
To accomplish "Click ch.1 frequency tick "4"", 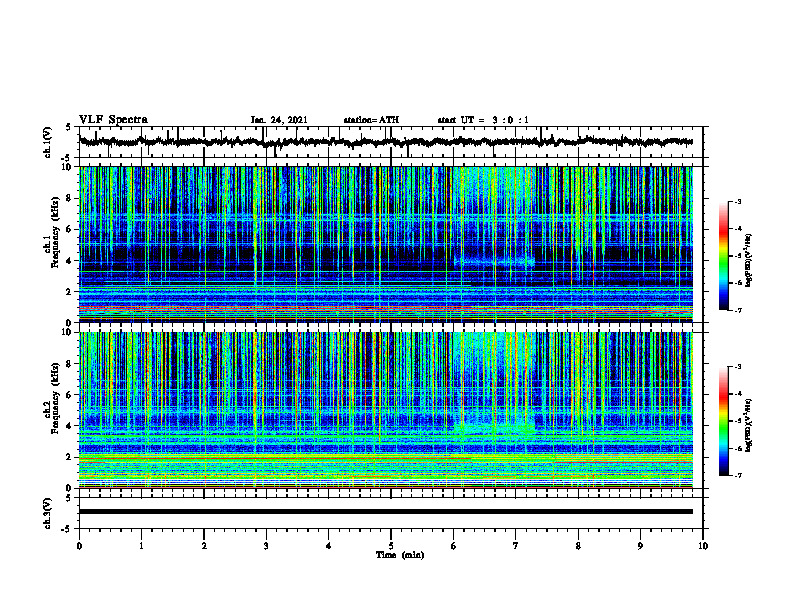I will point(70,261).
